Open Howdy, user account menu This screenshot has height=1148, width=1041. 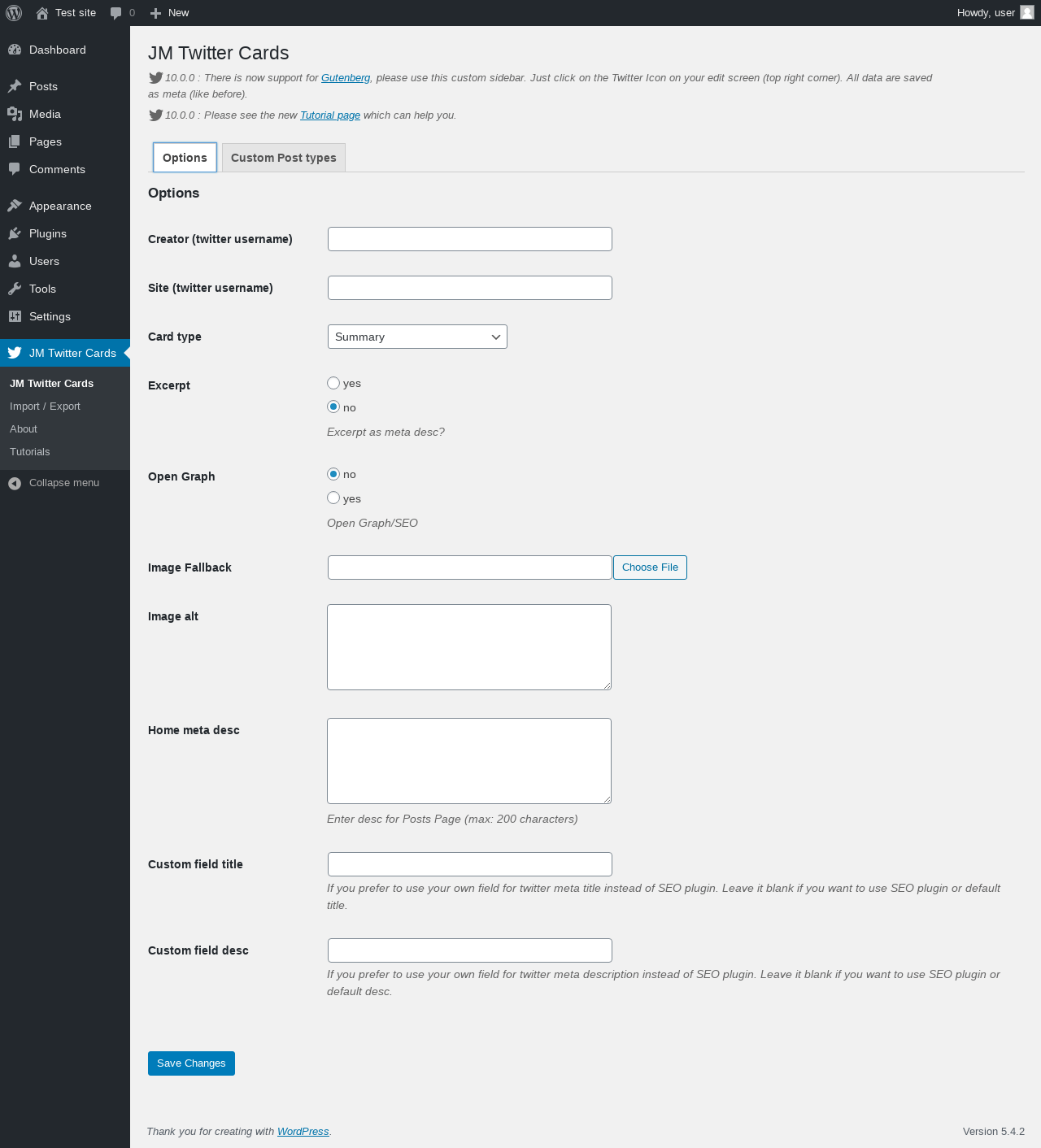coord(995,13)
